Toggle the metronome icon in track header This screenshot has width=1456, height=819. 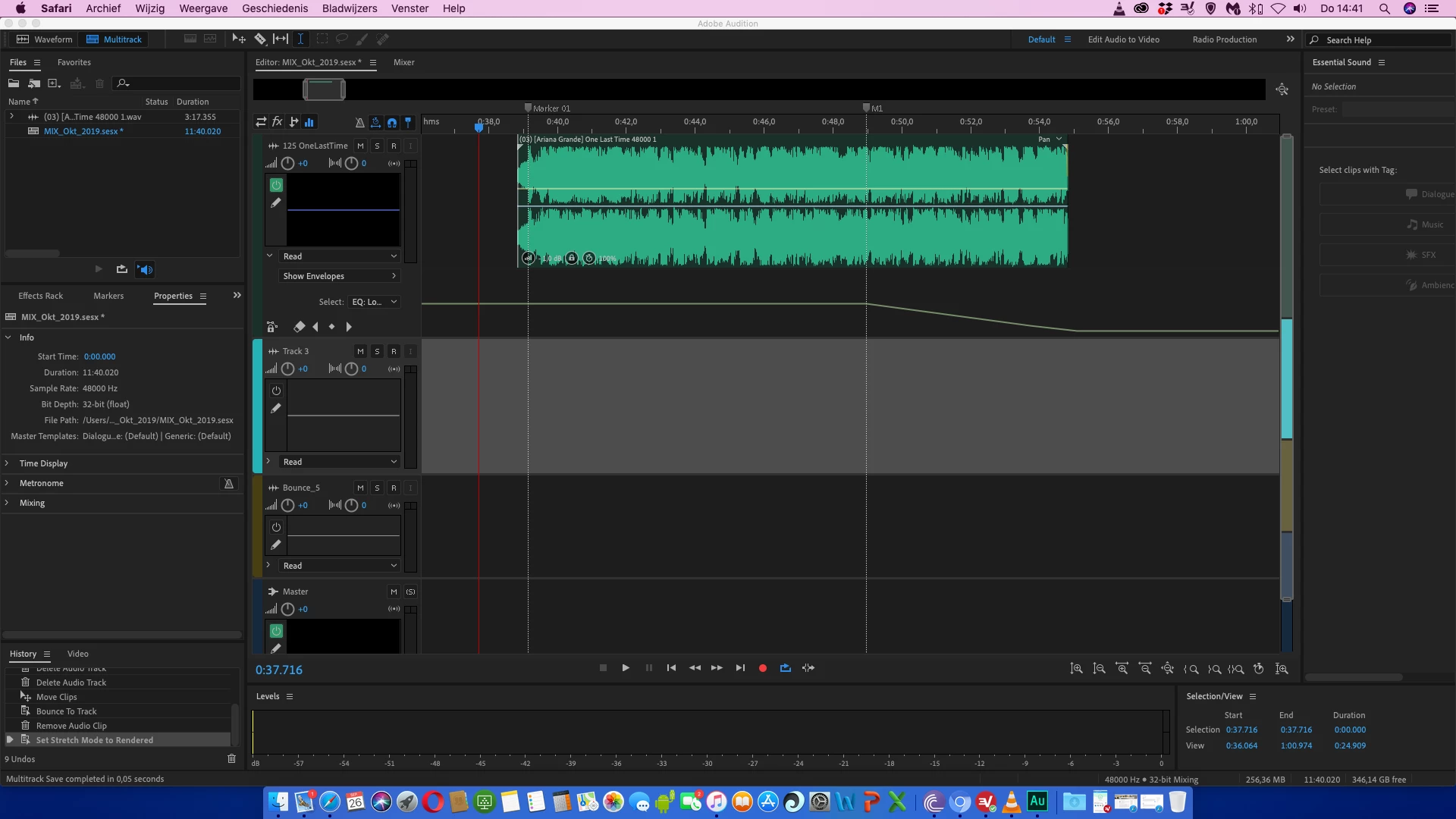click(359, 122)
